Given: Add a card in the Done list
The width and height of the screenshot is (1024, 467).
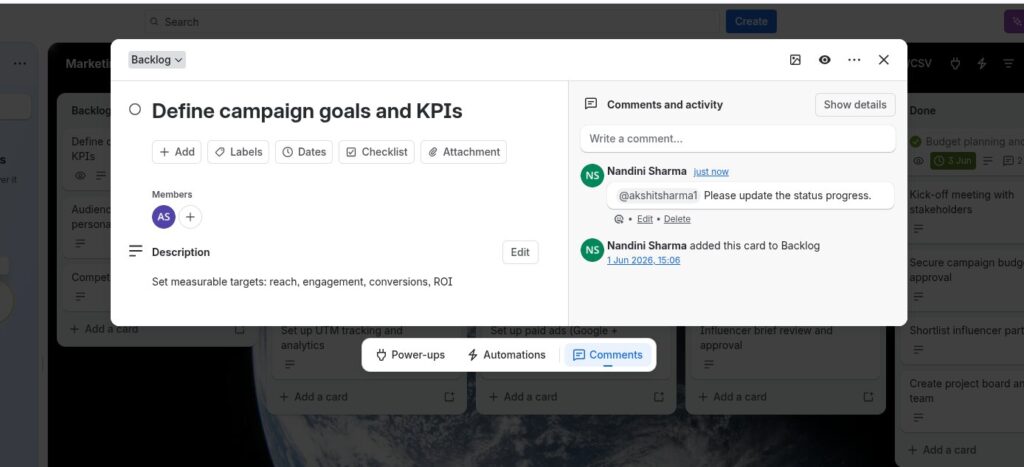Looking at the screenshot, I should click(x=942, y=449).
